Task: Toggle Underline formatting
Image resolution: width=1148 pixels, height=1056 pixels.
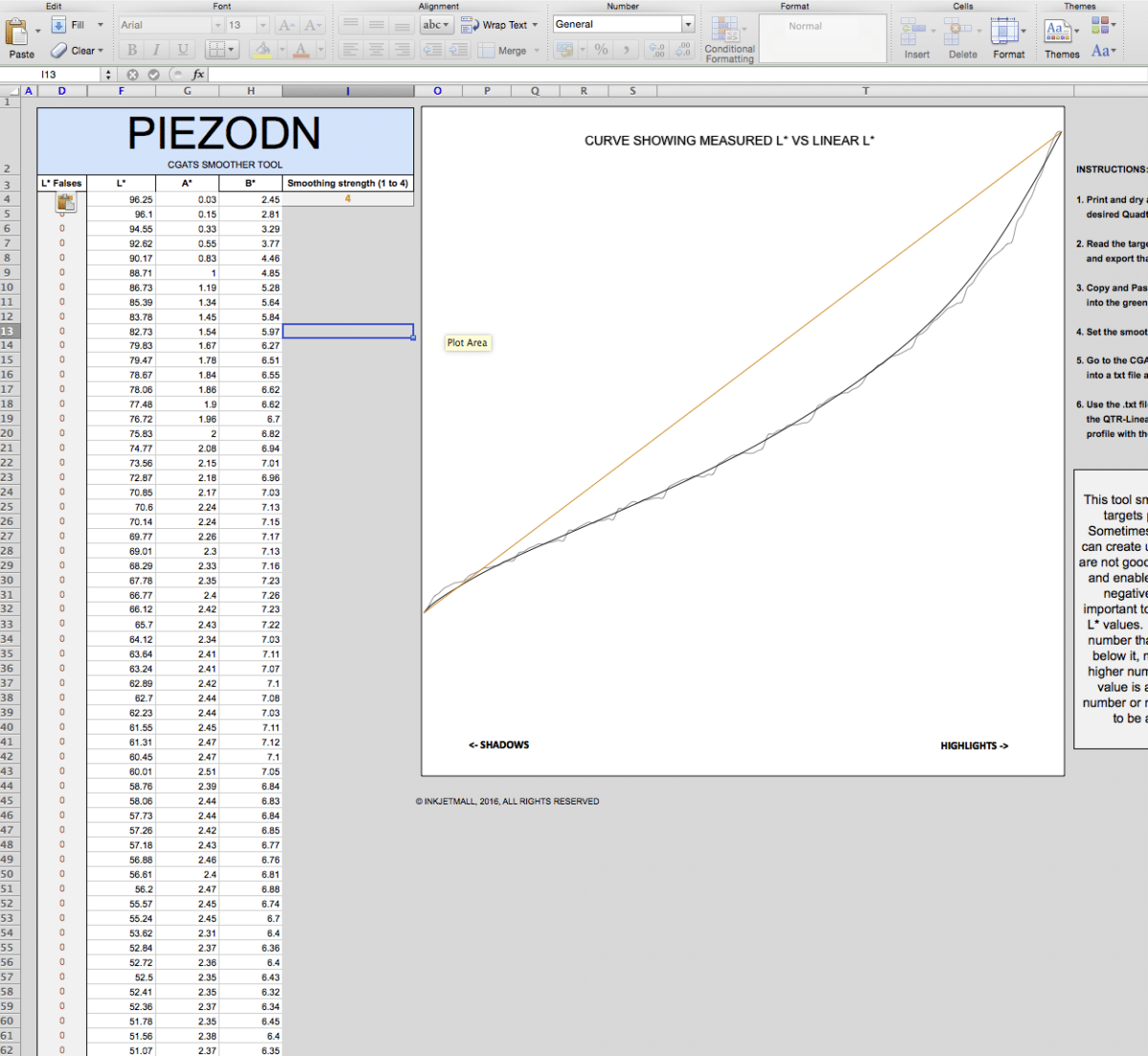Action: point(183,50)
